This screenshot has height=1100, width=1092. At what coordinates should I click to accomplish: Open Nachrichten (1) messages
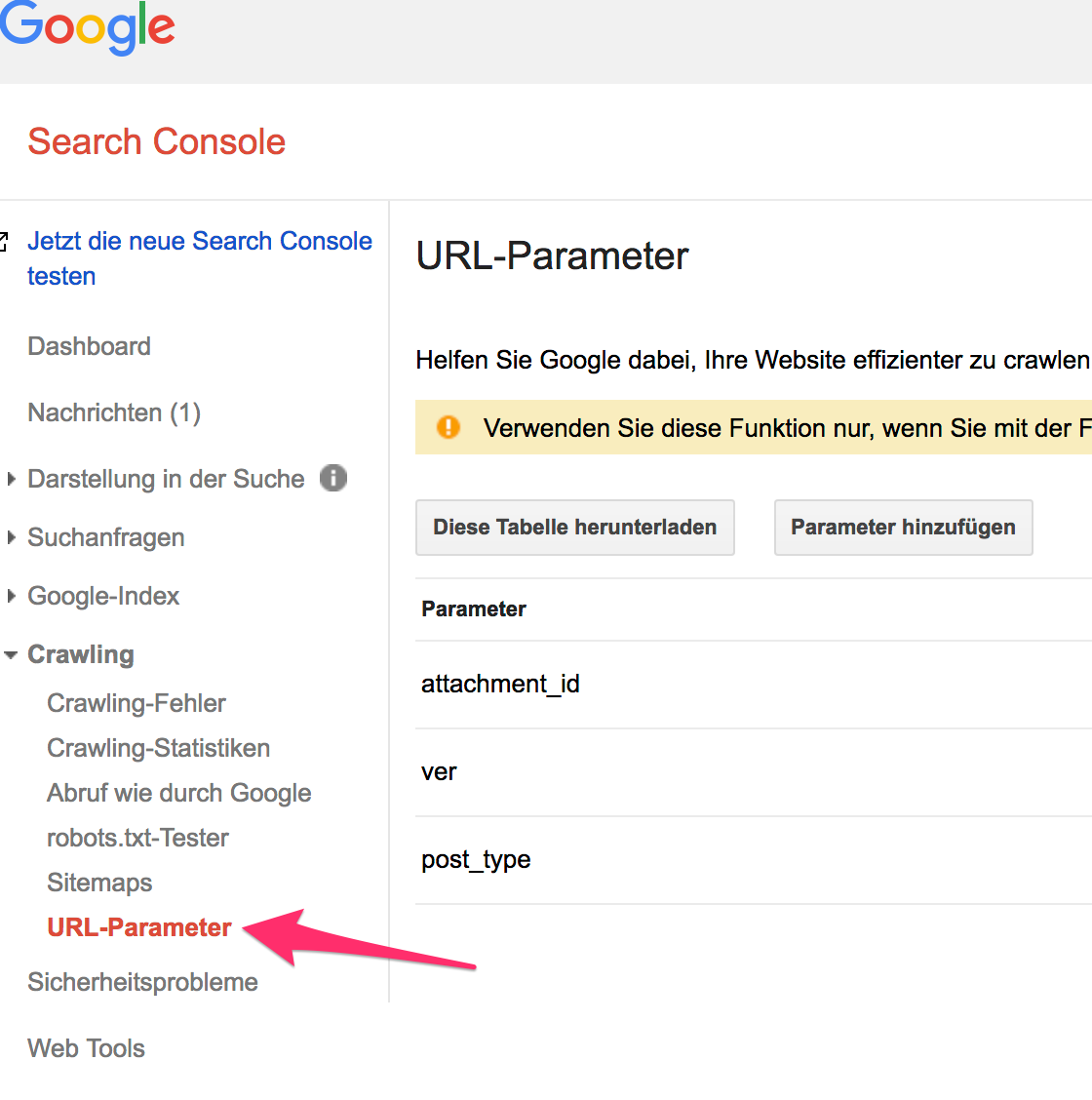(114, 412)
